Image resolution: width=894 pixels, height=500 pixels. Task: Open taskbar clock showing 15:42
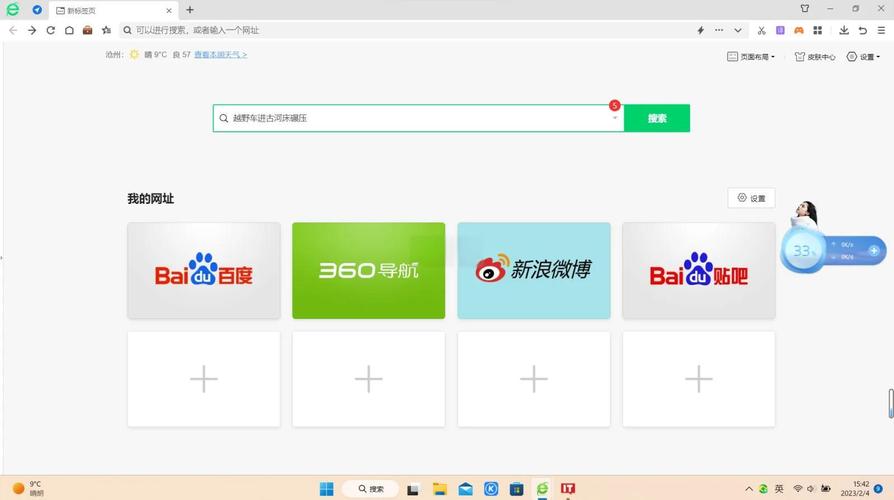(855, 489)
